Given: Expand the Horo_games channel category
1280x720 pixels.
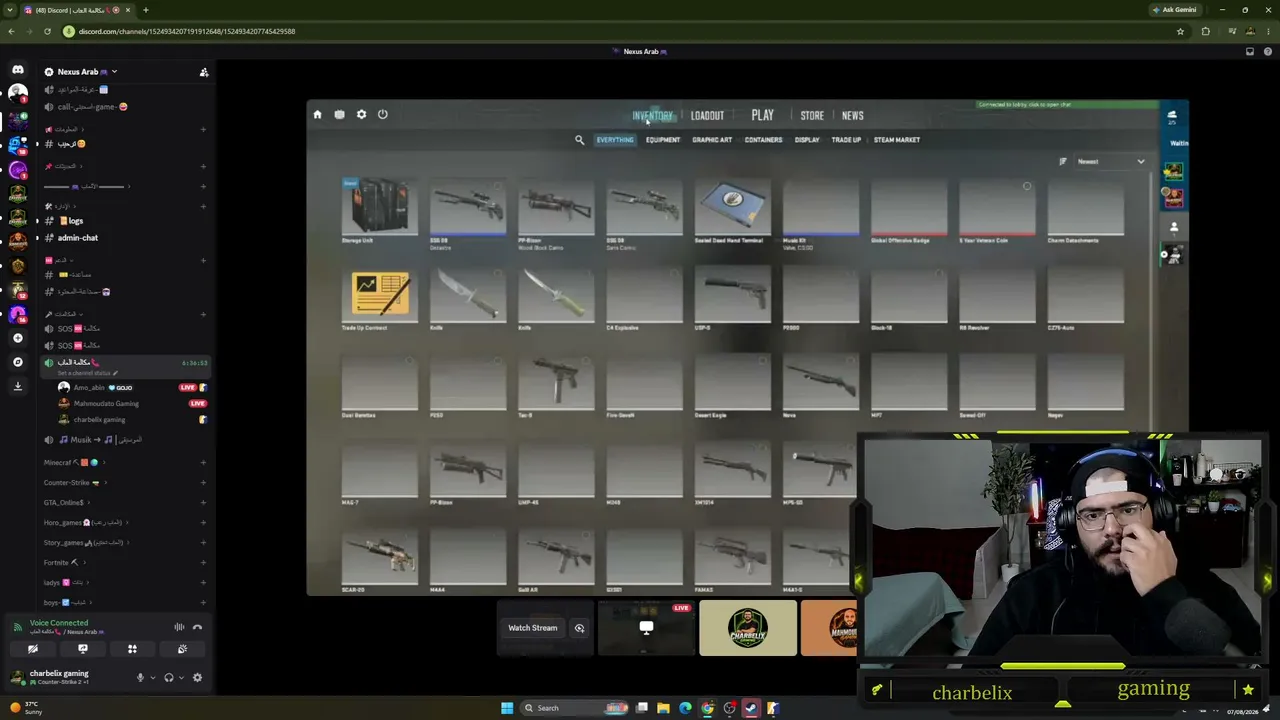Looking at the screenshot, I should coord(88,523).
